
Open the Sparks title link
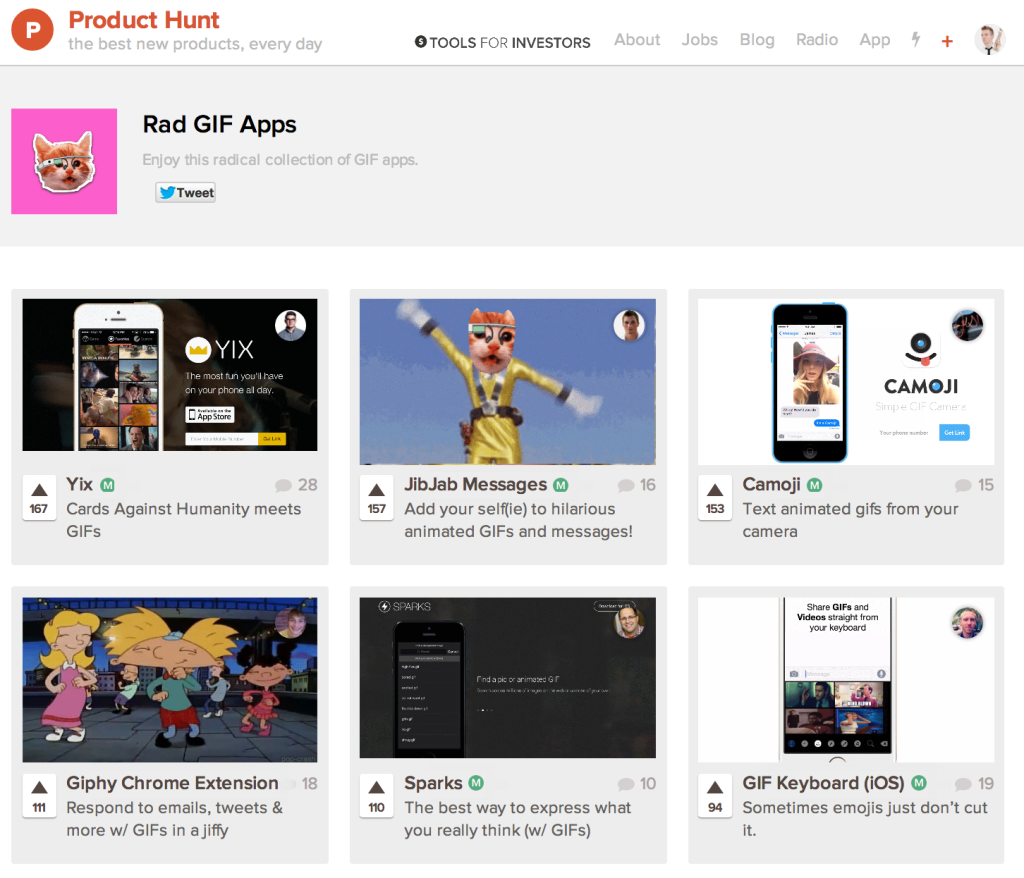pyautogui.click(x=433, y=783)
